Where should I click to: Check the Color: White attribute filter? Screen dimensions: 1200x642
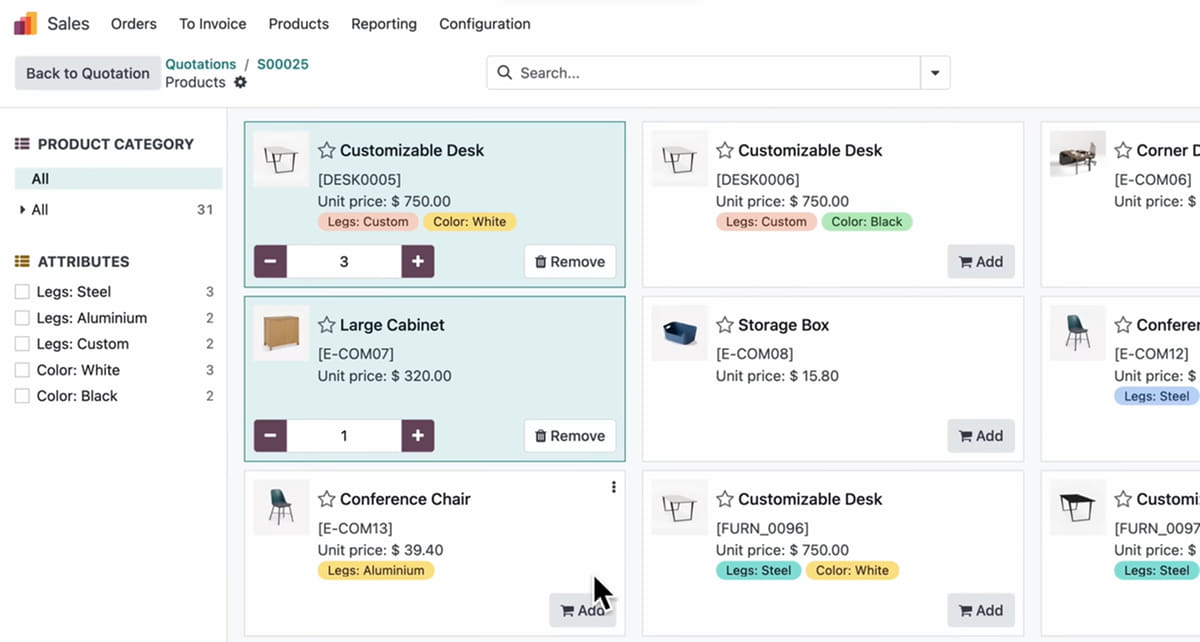pyautogui.click(x=22, y=370)
